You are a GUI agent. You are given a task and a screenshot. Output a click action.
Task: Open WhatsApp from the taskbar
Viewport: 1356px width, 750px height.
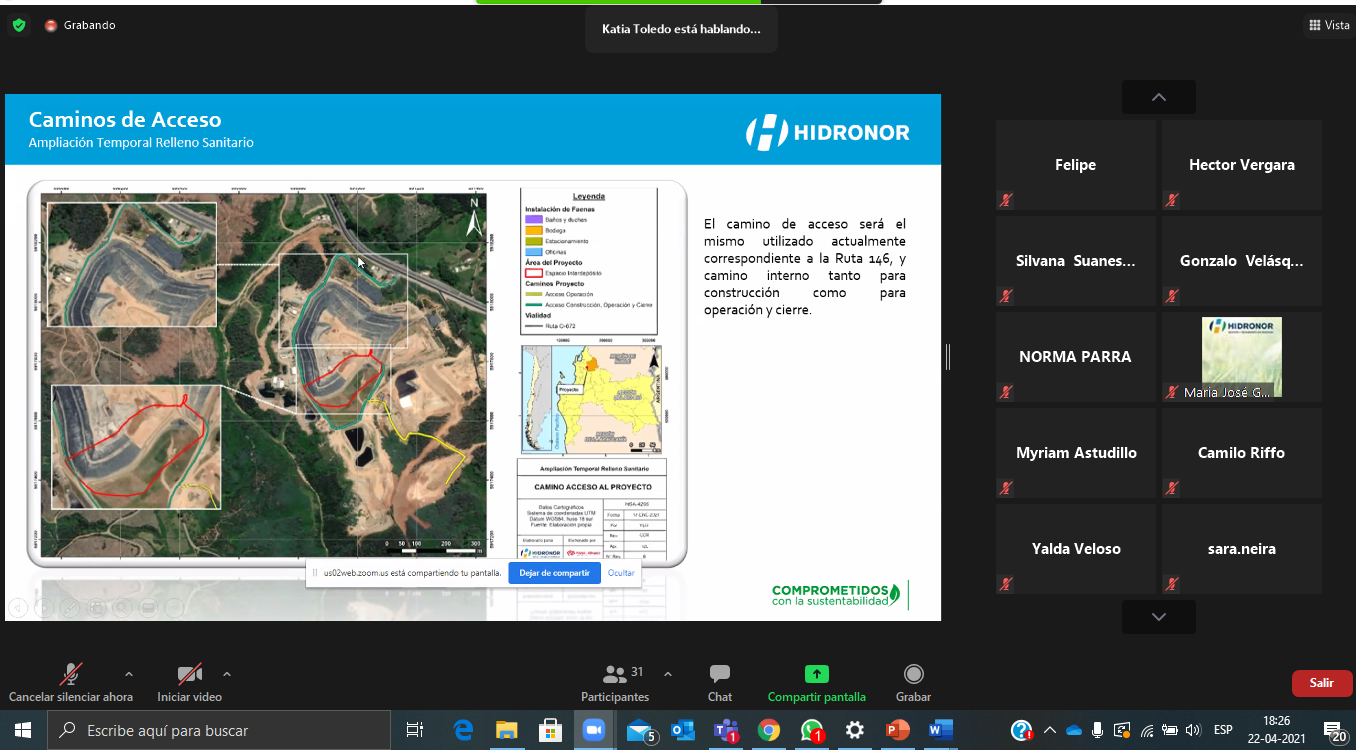[x=811, y=731]
